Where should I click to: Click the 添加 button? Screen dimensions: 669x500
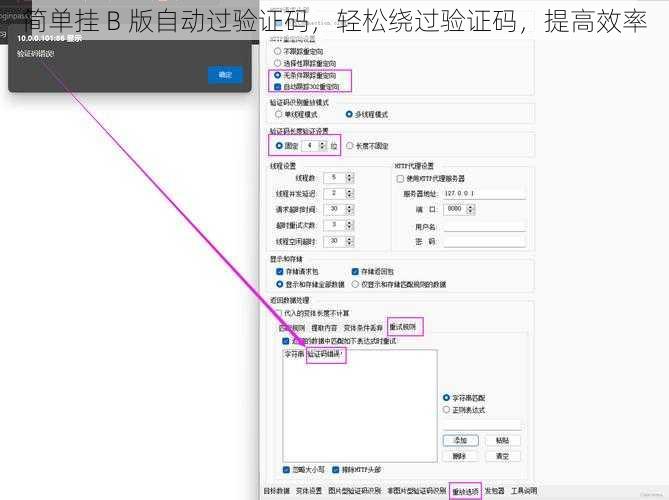click(460, 440)
